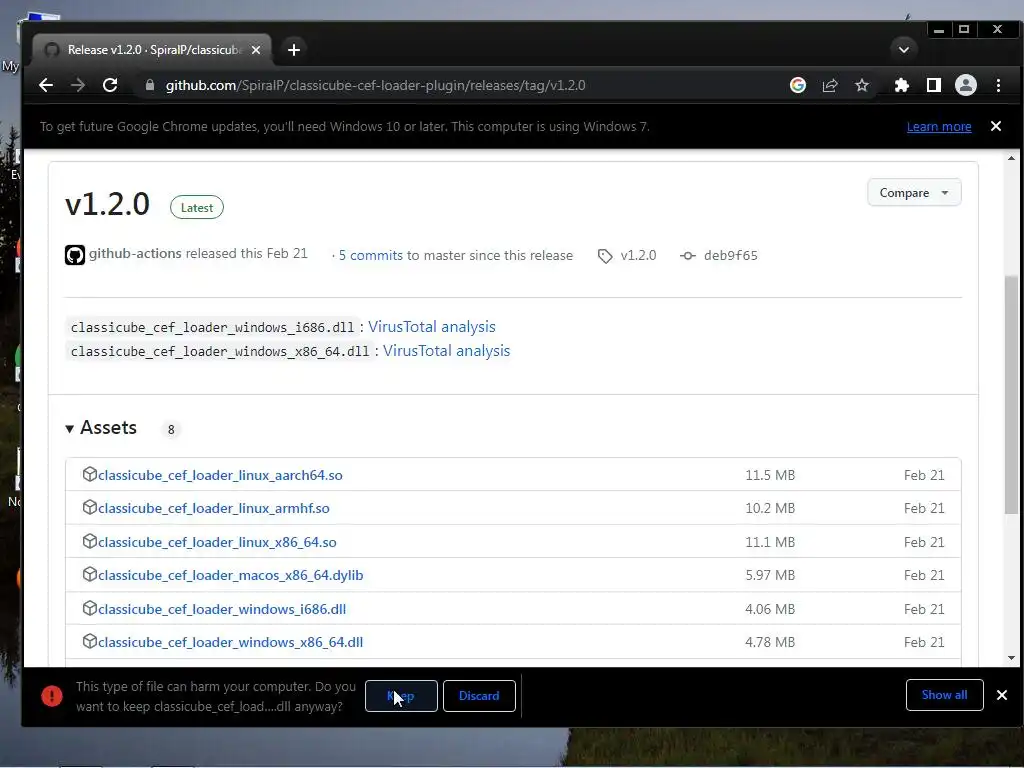Click the 5.97 MB size text
This screenshot has width=1024, height=768.
[x=770, y=575]
